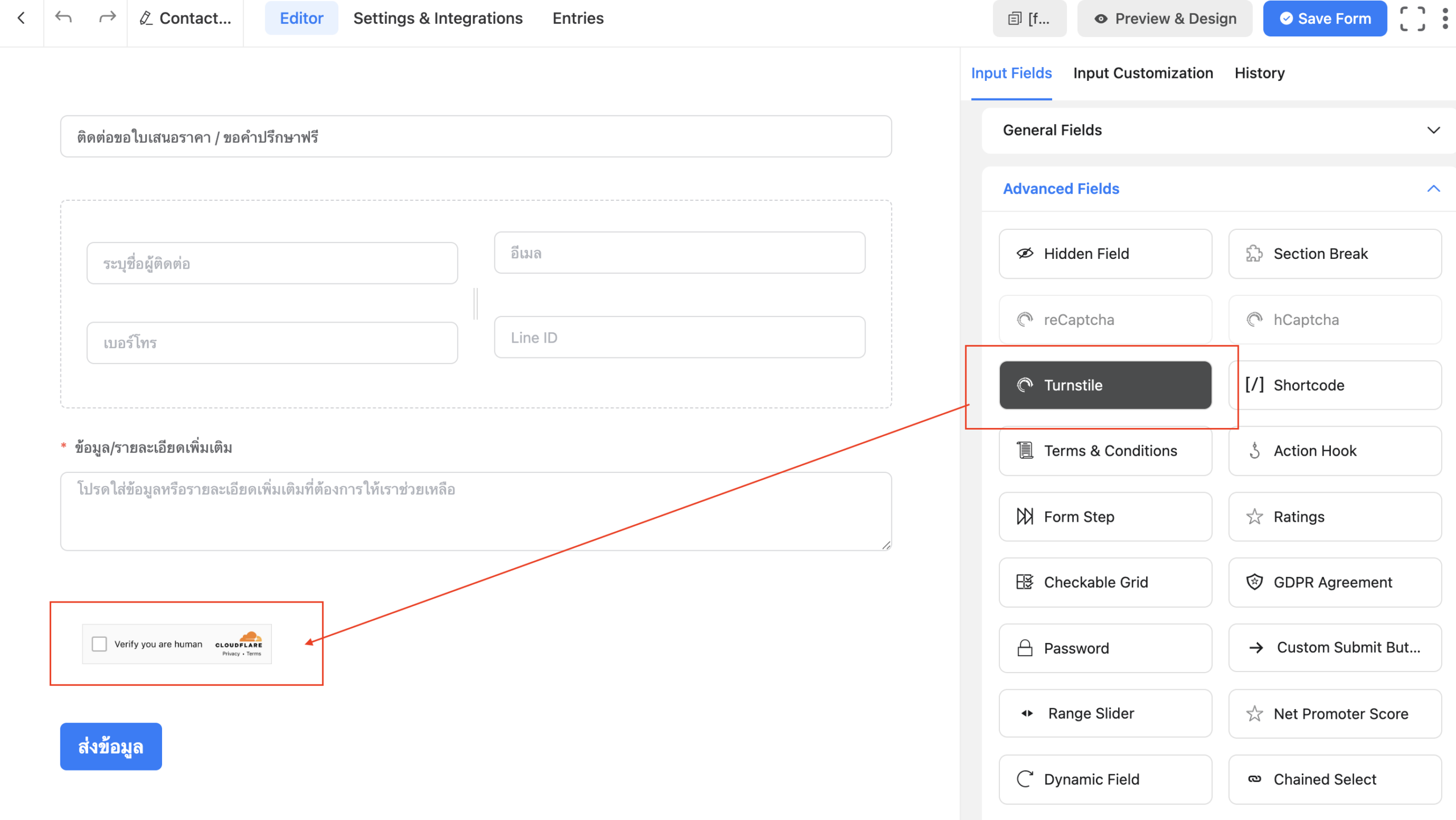Add a Chained Select field
1456x820 pixels.
(1335, 780)
